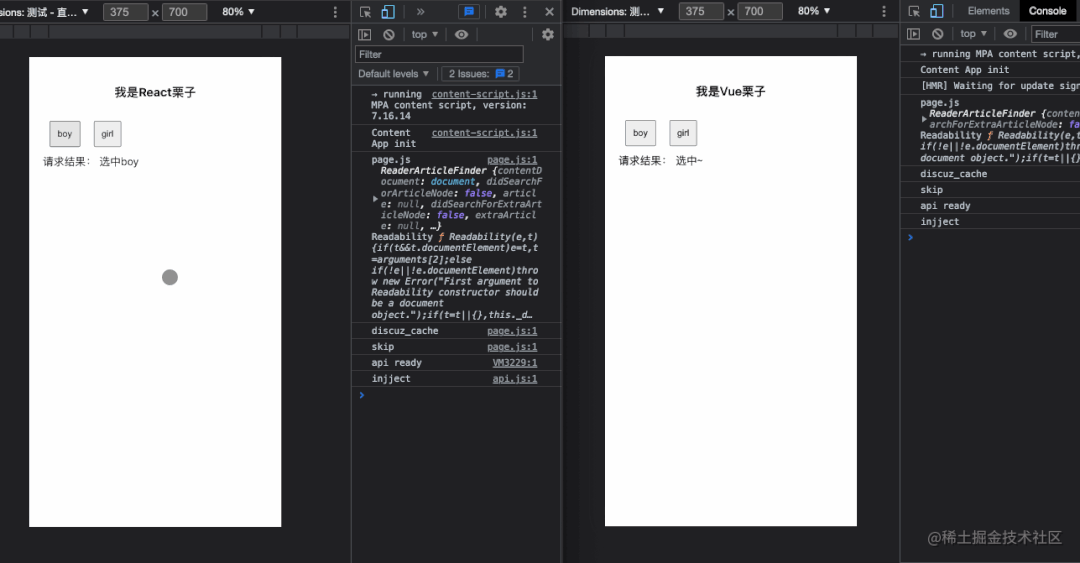Open left device toolbar more options
The width and height of the screenshot is (1080, 563).
[x=335, y=12]
